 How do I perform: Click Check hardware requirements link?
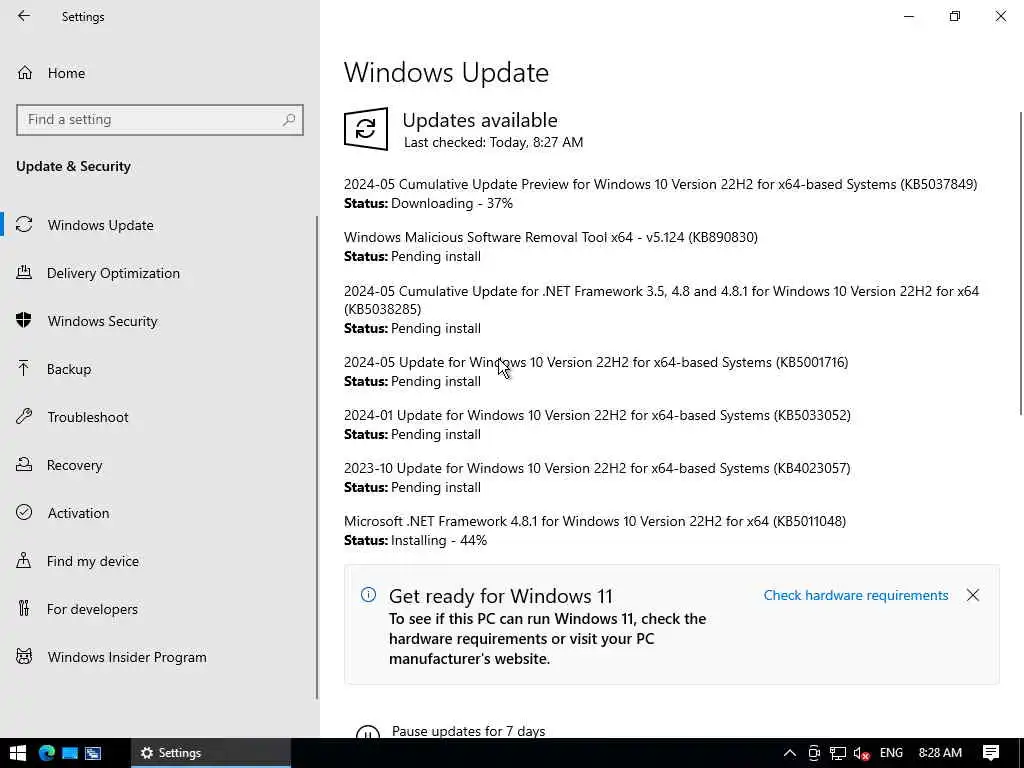856,595
